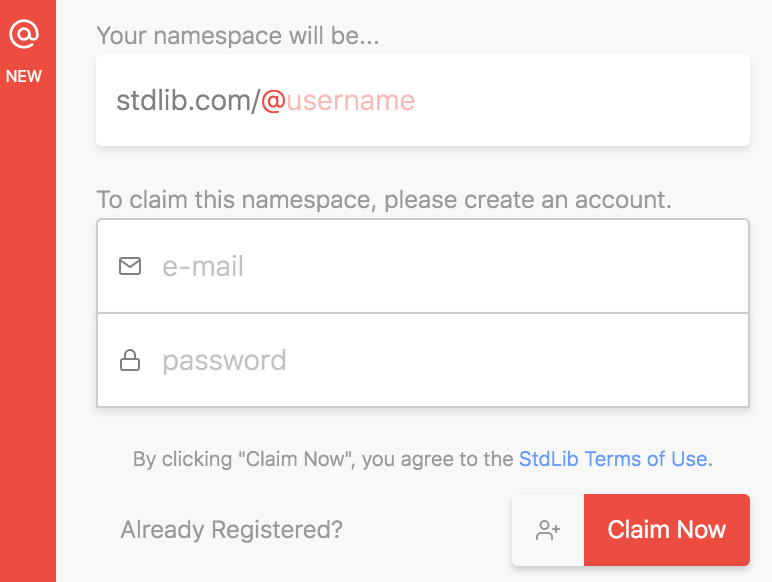Click the stdlib.com/ prefix text
Viewport: 772px width, 582px height.
[188, 100]
